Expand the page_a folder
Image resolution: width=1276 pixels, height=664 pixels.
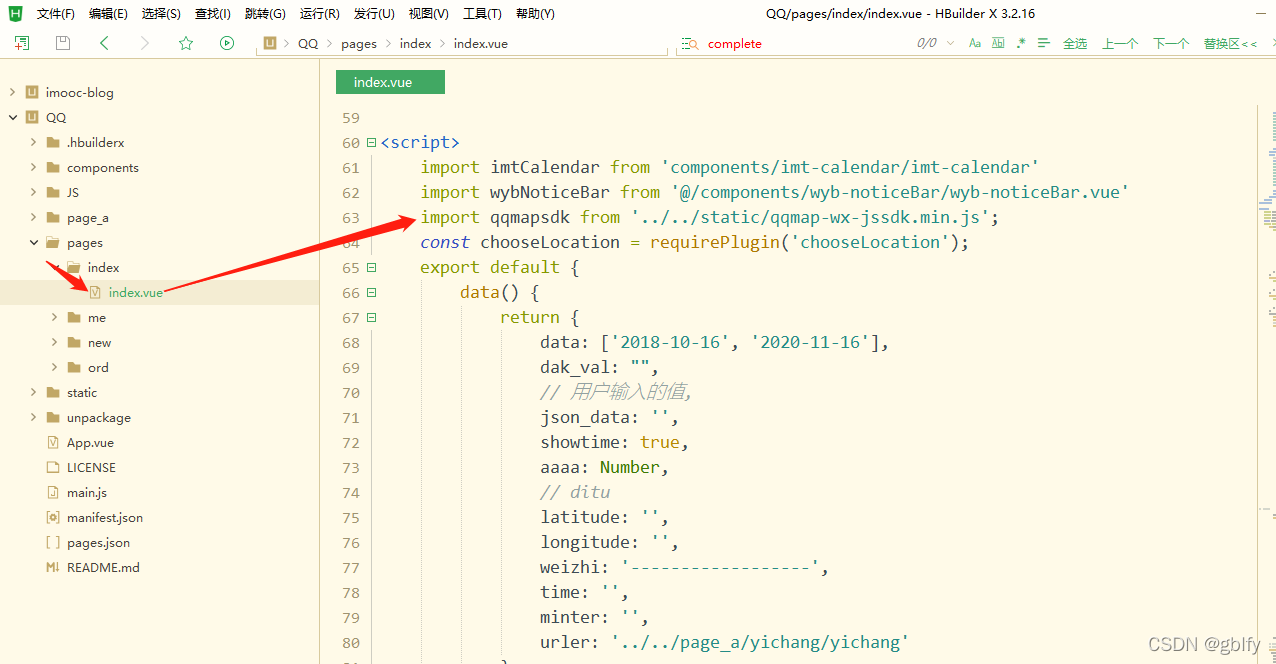[x=33, y=217]
